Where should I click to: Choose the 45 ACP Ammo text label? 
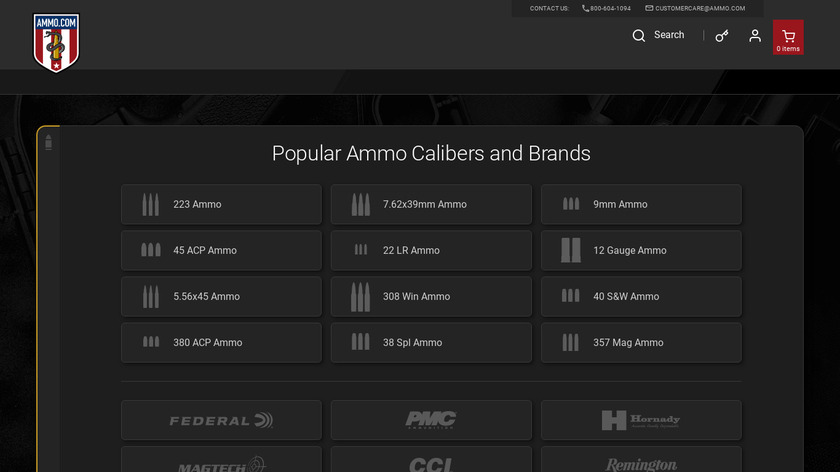[x=205, y=251]
